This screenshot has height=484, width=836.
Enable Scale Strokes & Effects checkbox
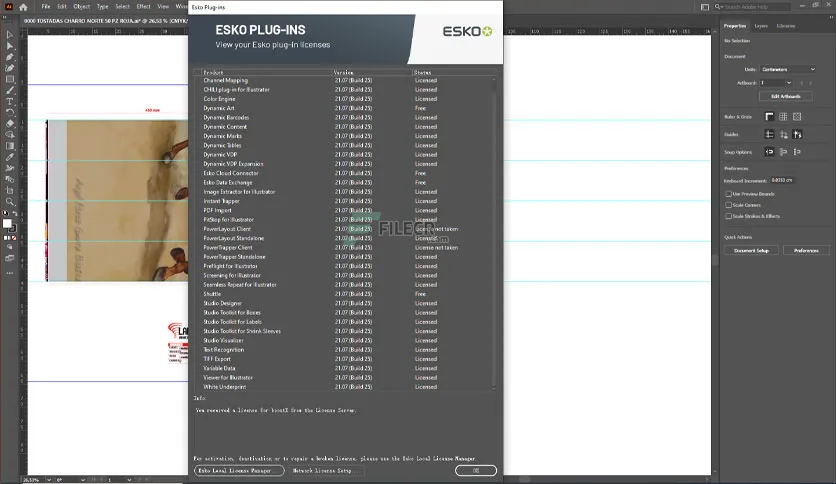tap(728, 216)
